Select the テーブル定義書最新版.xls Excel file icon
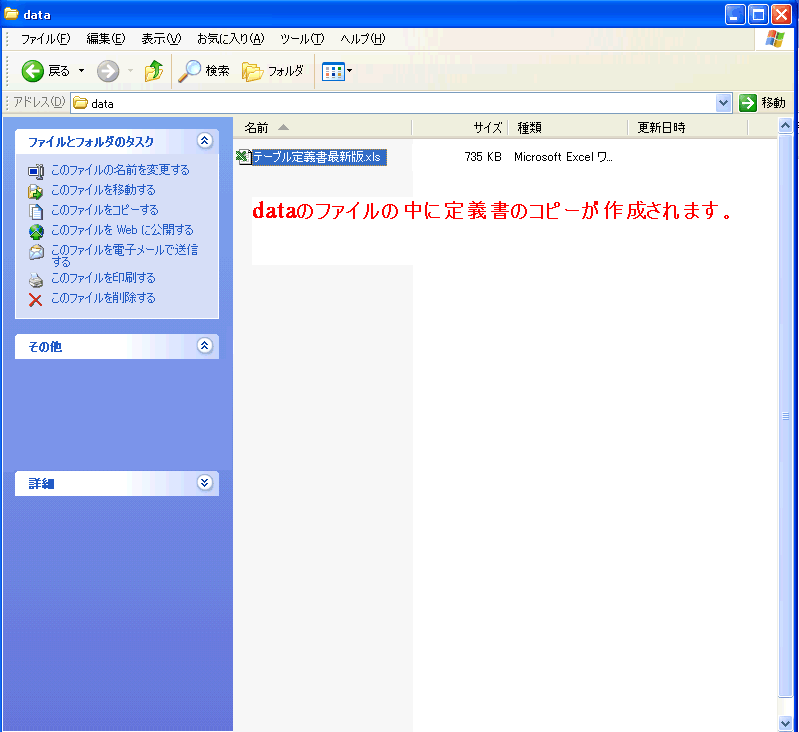 [242, 157]
